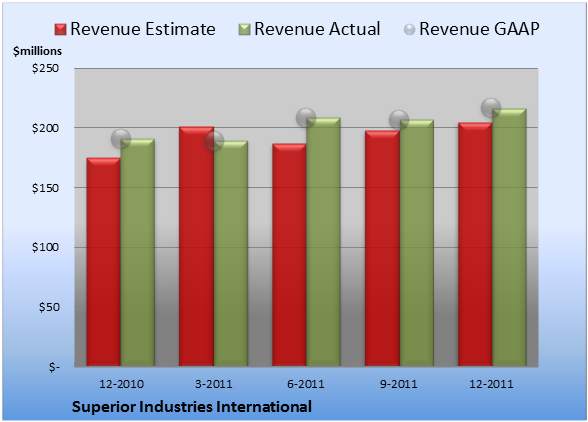The width and height of the screenshot is (588, 422).
Task: Click the green Revenue Actual legend swatch
Action: (244, 29)
